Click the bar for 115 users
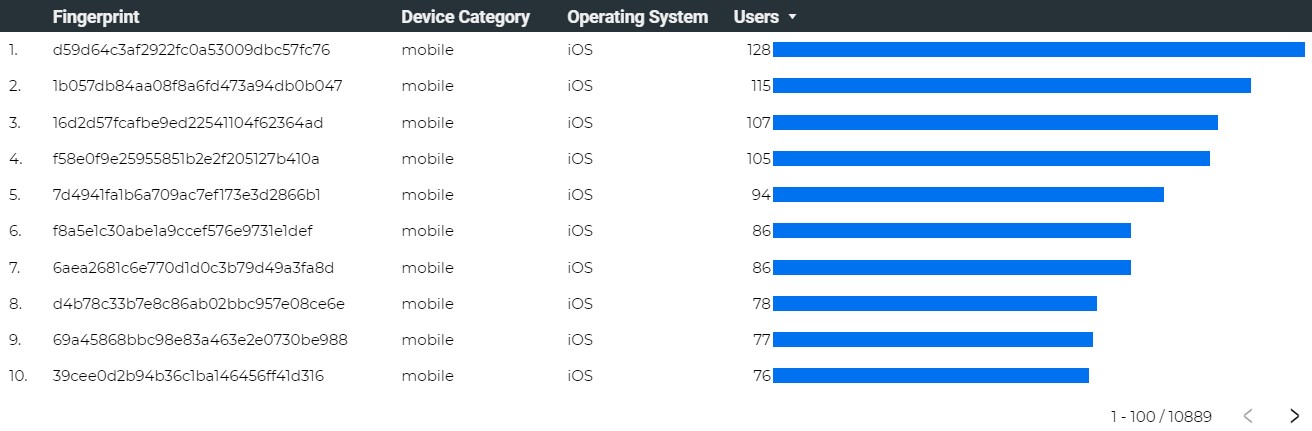This screenshot has height=431, width=1312. coord(1011,86)
